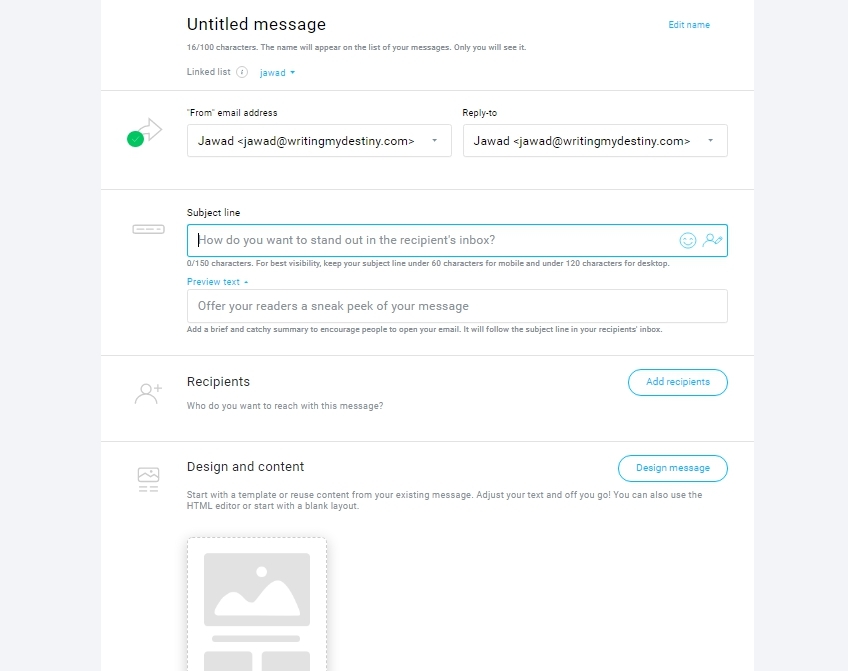Viewport: 848px width, 671px height.
Task: Click the Add recipients button
Action: pos(678,382)
